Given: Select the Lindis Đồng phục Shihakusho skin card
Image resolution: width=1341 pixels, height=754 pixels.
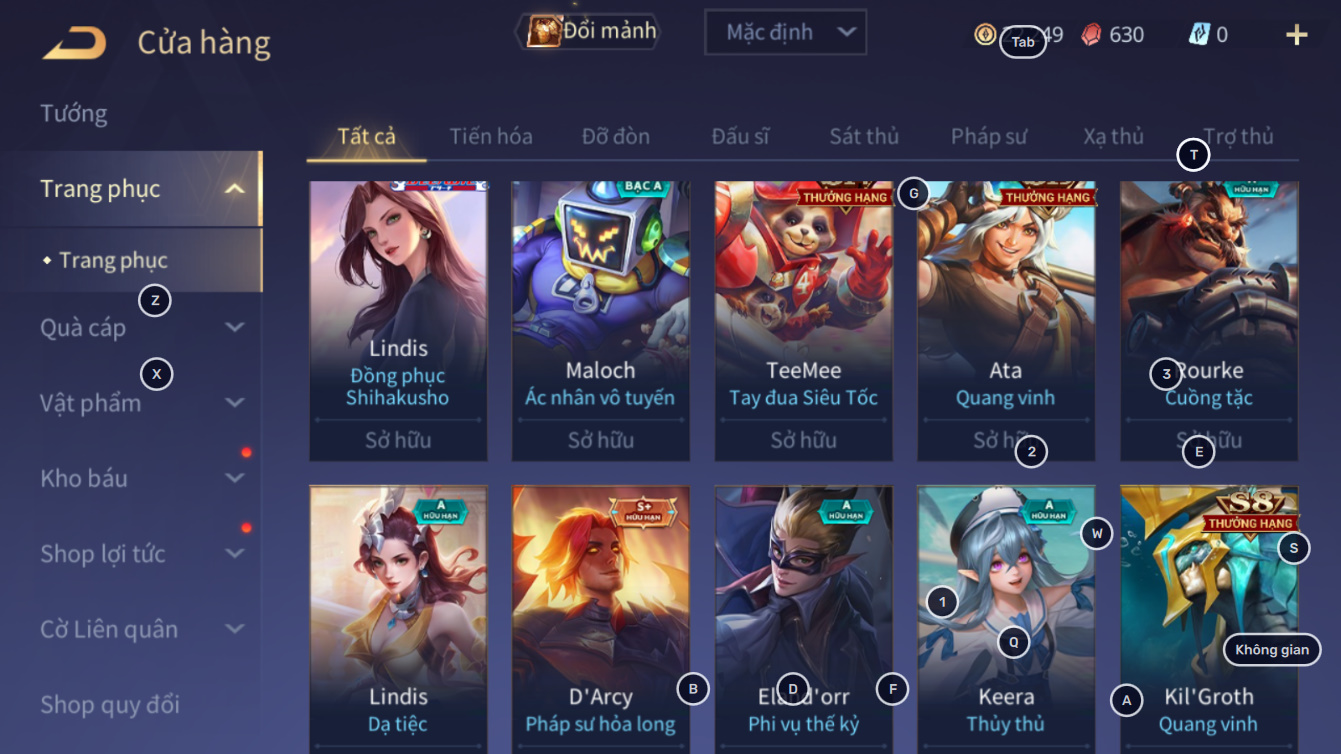Looking at the screenshot, I should click(398, 321).
